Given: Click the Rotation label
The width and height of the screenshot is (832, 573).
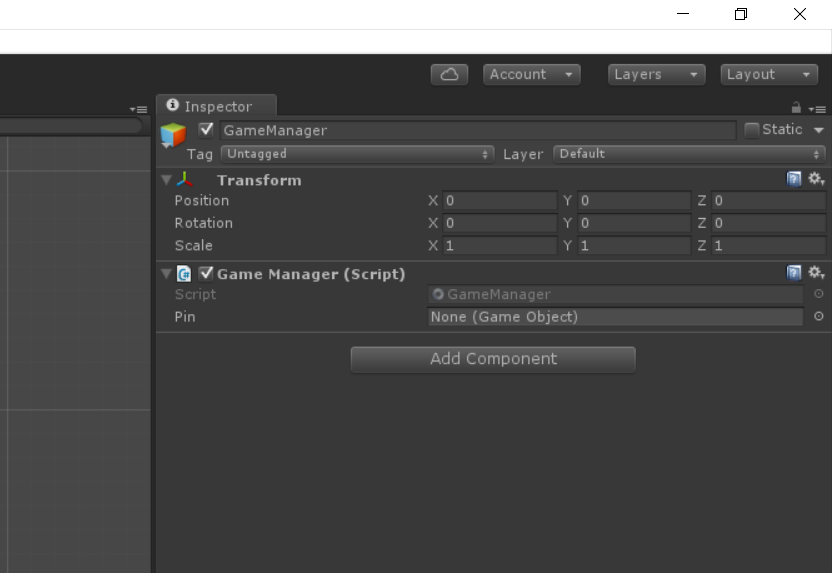Looking at the screenshot, I should 204,223.
